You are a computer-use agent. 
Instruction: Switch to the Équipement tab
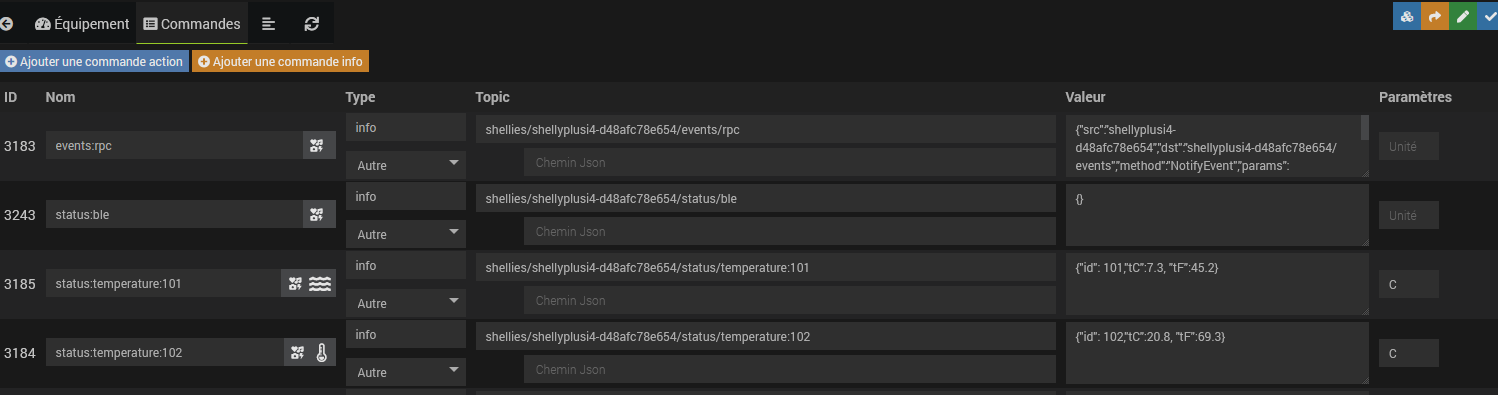click(x=82, y=23)
